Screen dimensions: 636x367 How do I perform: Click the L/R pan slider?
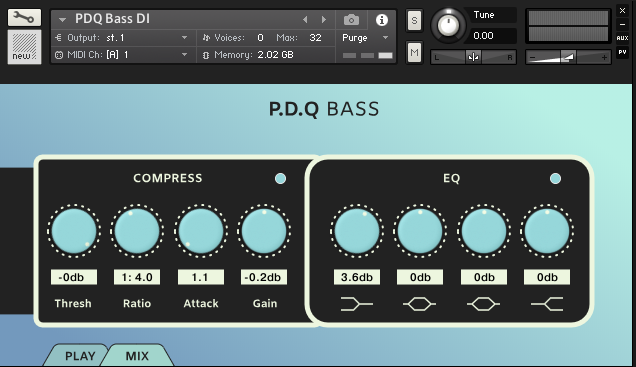pos(473,57)
